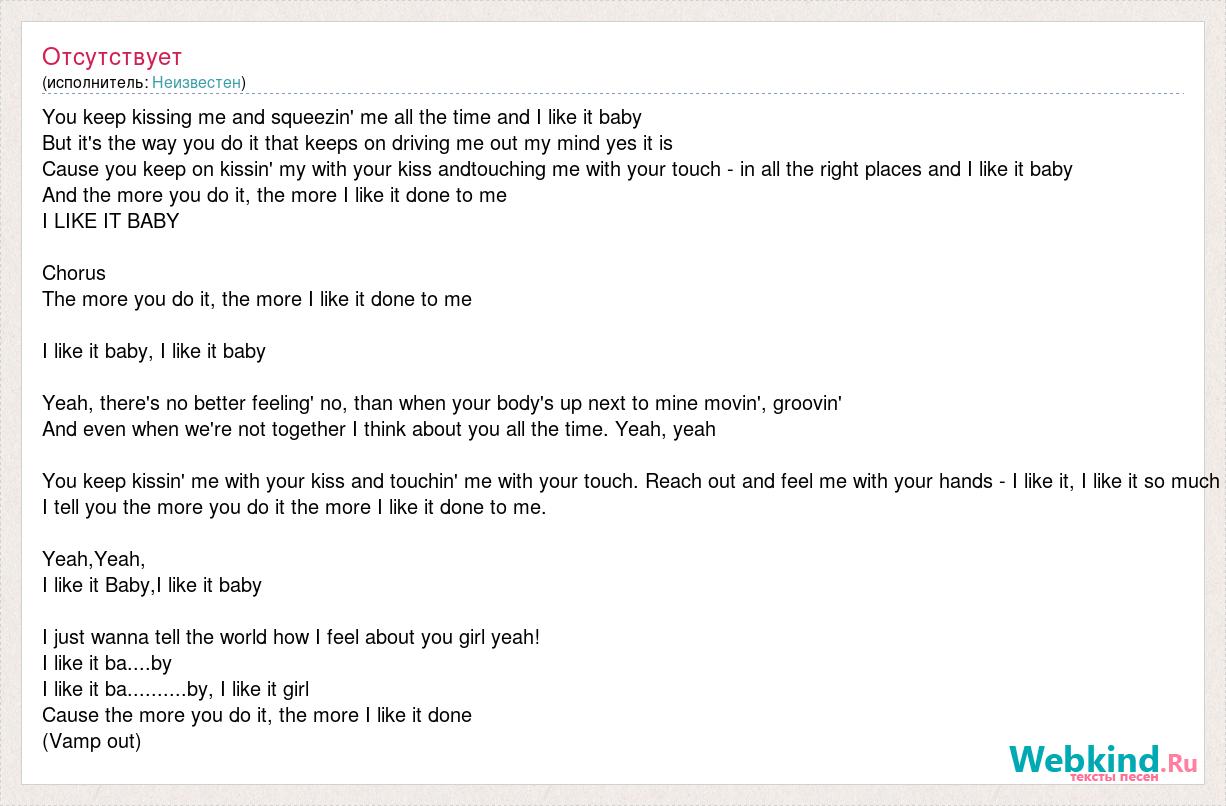Click 'I tell you the more you do it' line
This screenshot has height=806, width=1226.
(x=295, y=507)
